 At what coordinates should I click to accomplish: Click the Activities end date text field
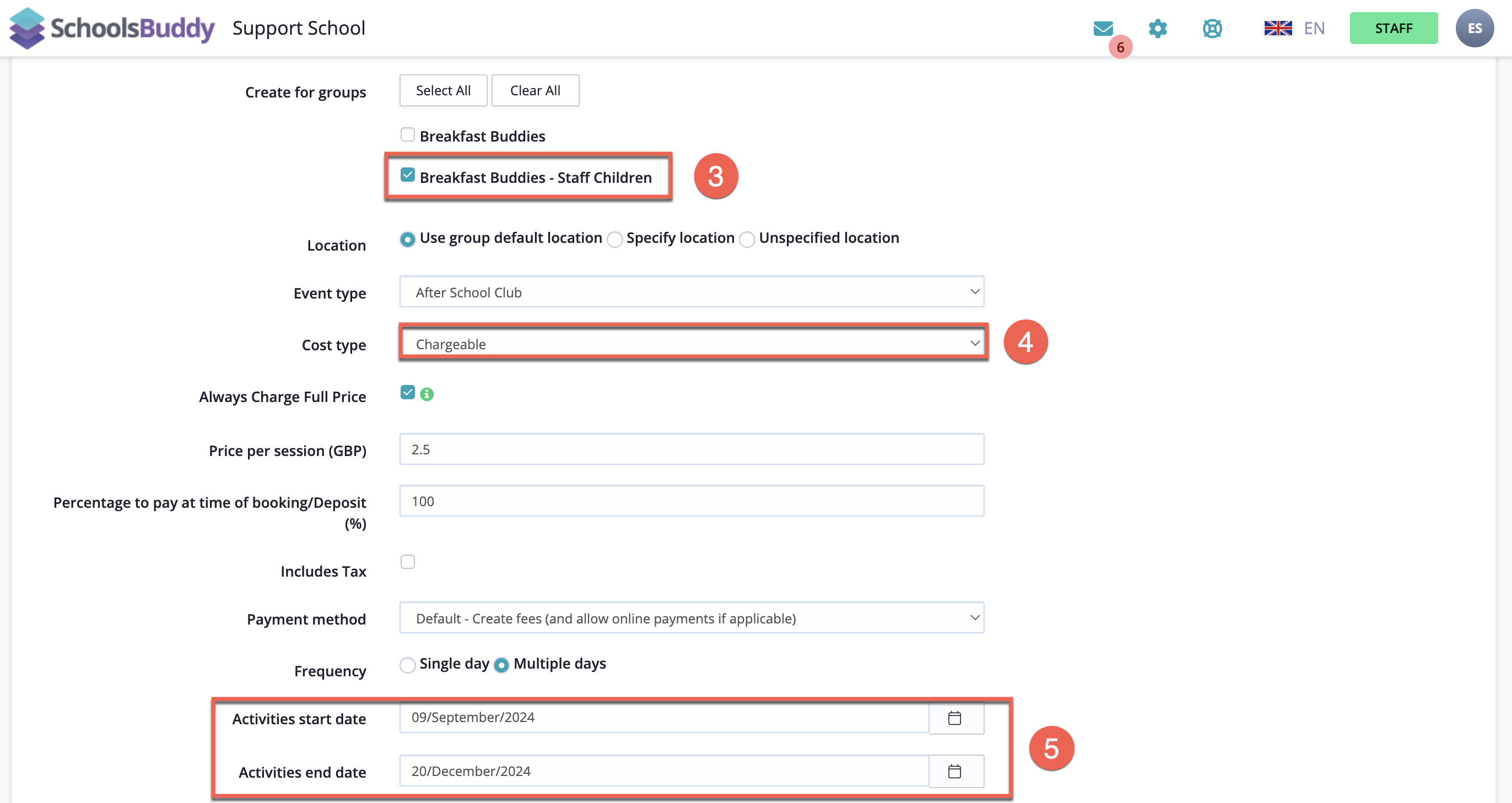pos(664,771)
